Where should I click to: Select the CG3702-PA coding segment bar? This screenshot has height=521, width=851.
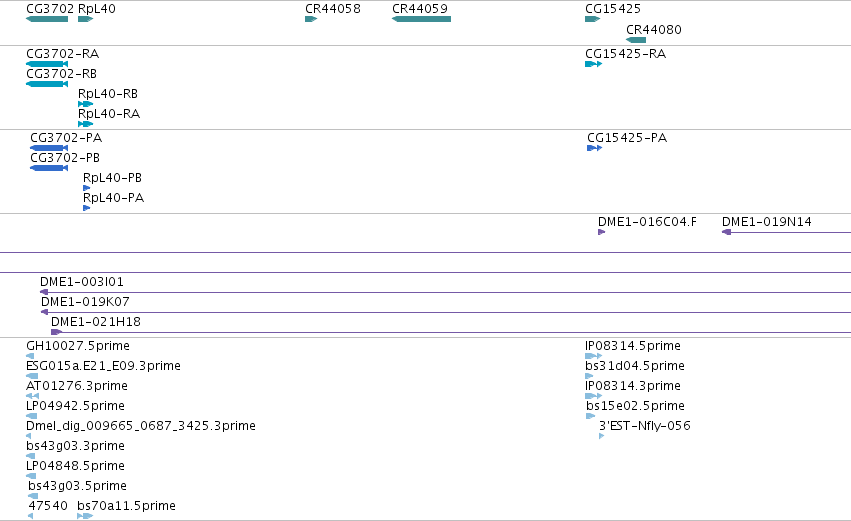tap(49, 148)
